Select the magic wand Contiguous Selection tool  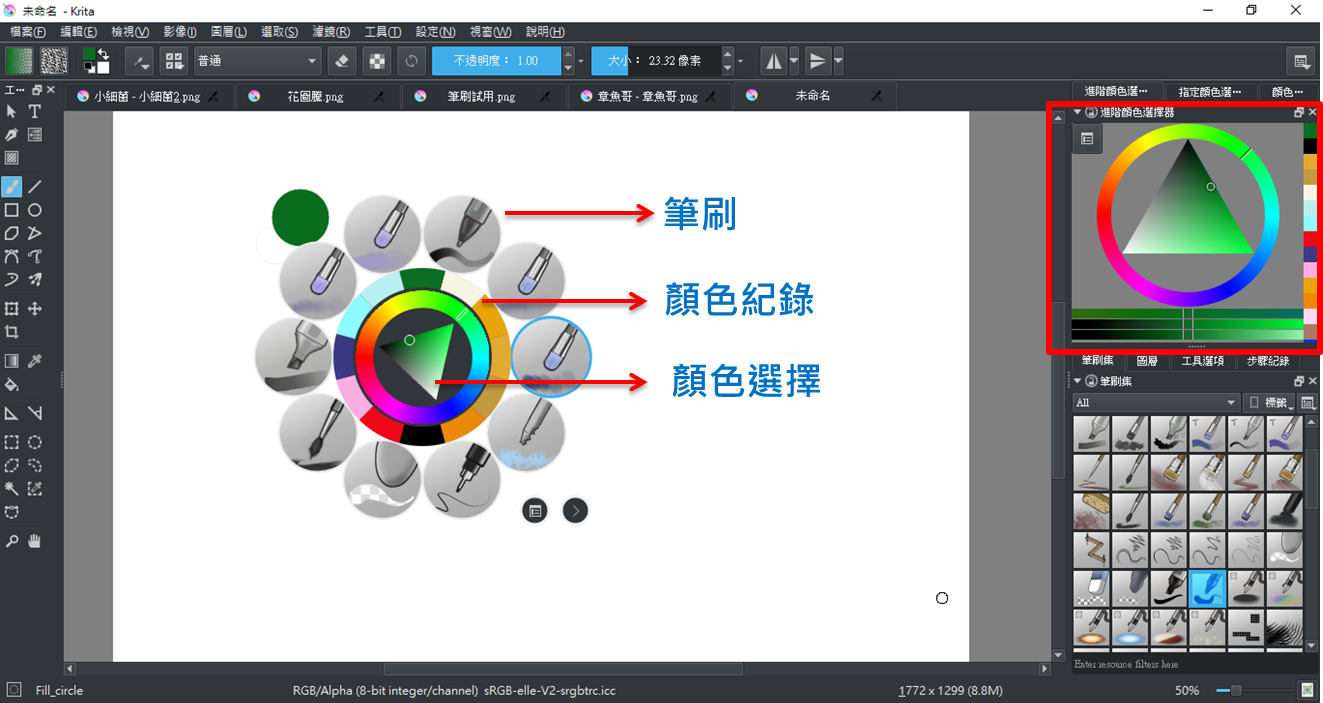point(12,489)
